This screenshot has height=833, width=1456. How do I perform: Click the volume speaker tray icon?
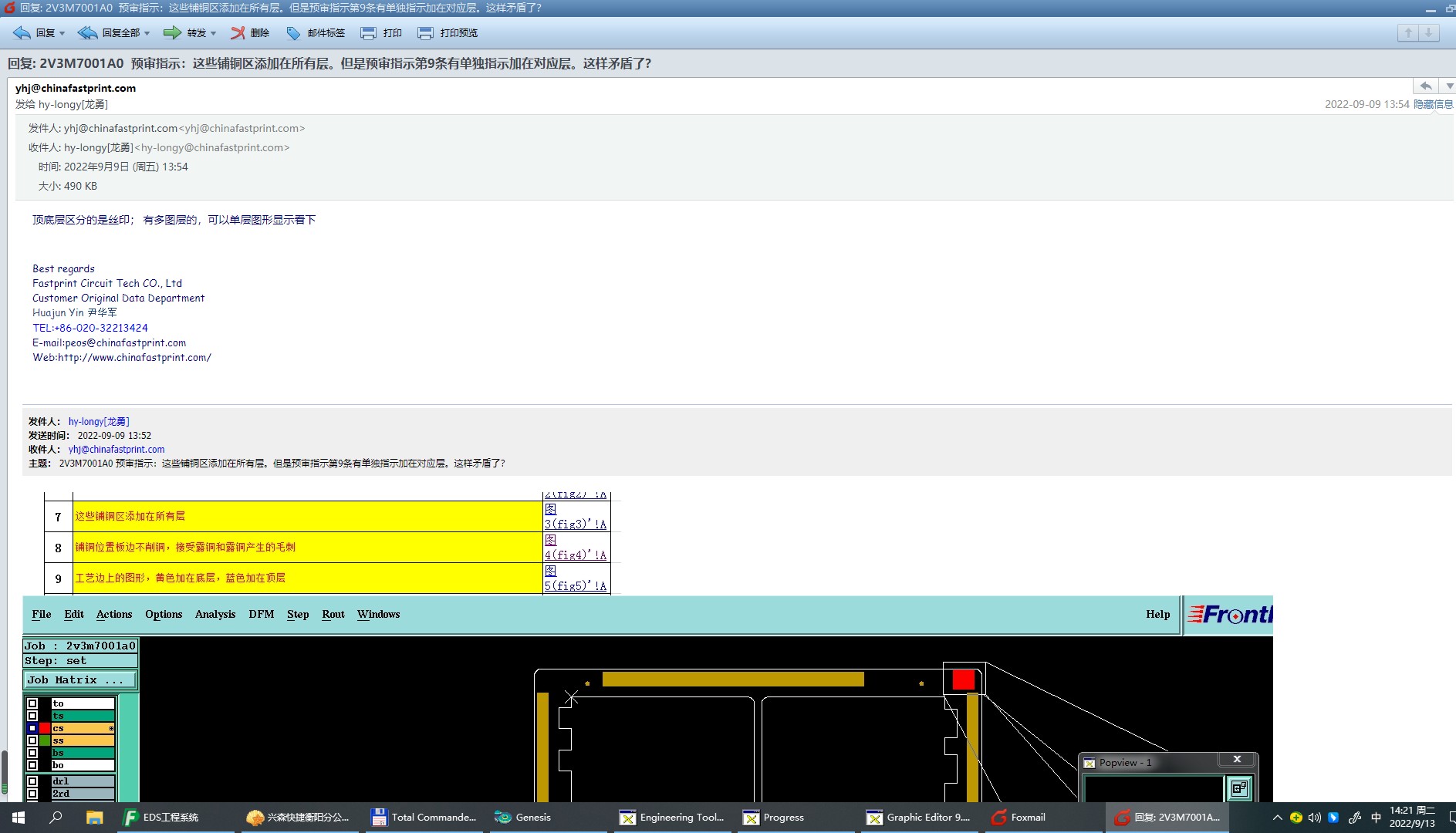click(1315, 818)
